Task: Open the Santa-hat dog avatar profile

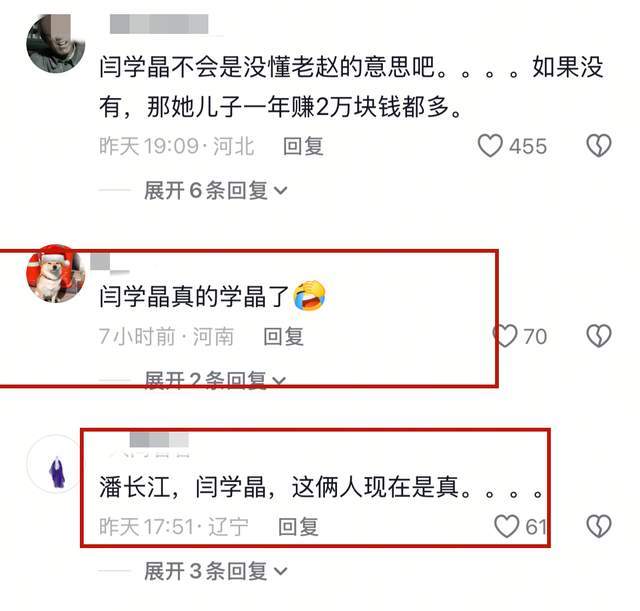Action: coord(55,273)
